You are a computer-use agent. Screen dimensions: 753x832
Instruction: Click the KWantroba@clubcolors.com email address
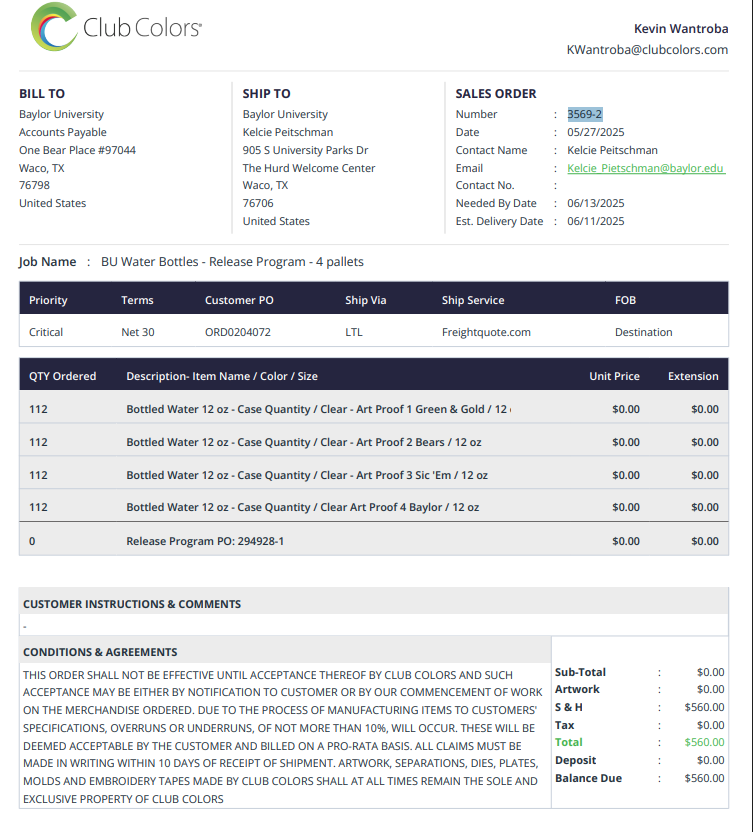coord(647,49)
